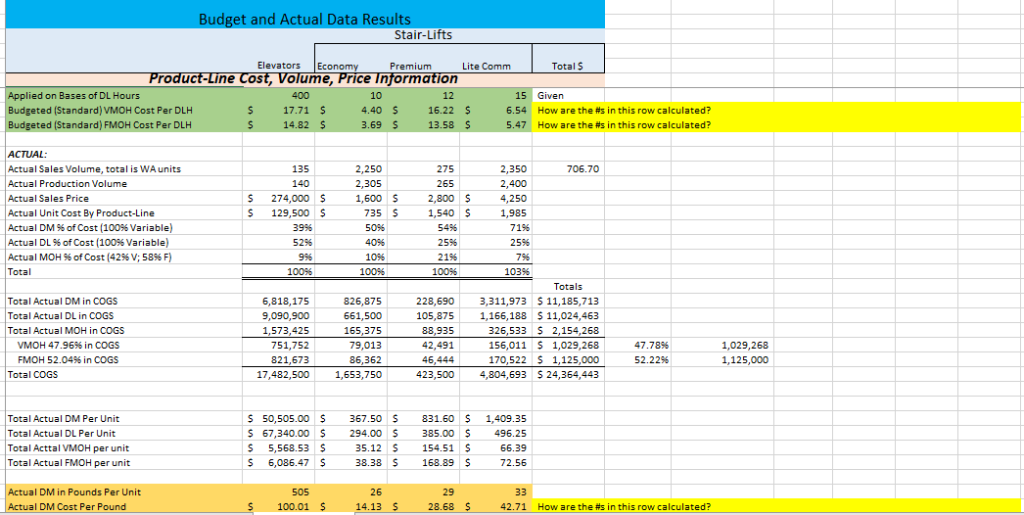1024x515 pixels.
Task: Select 'Actual MOH % of Cost (42% V; 58% F)' label
Action: click(x=89, y=256)
